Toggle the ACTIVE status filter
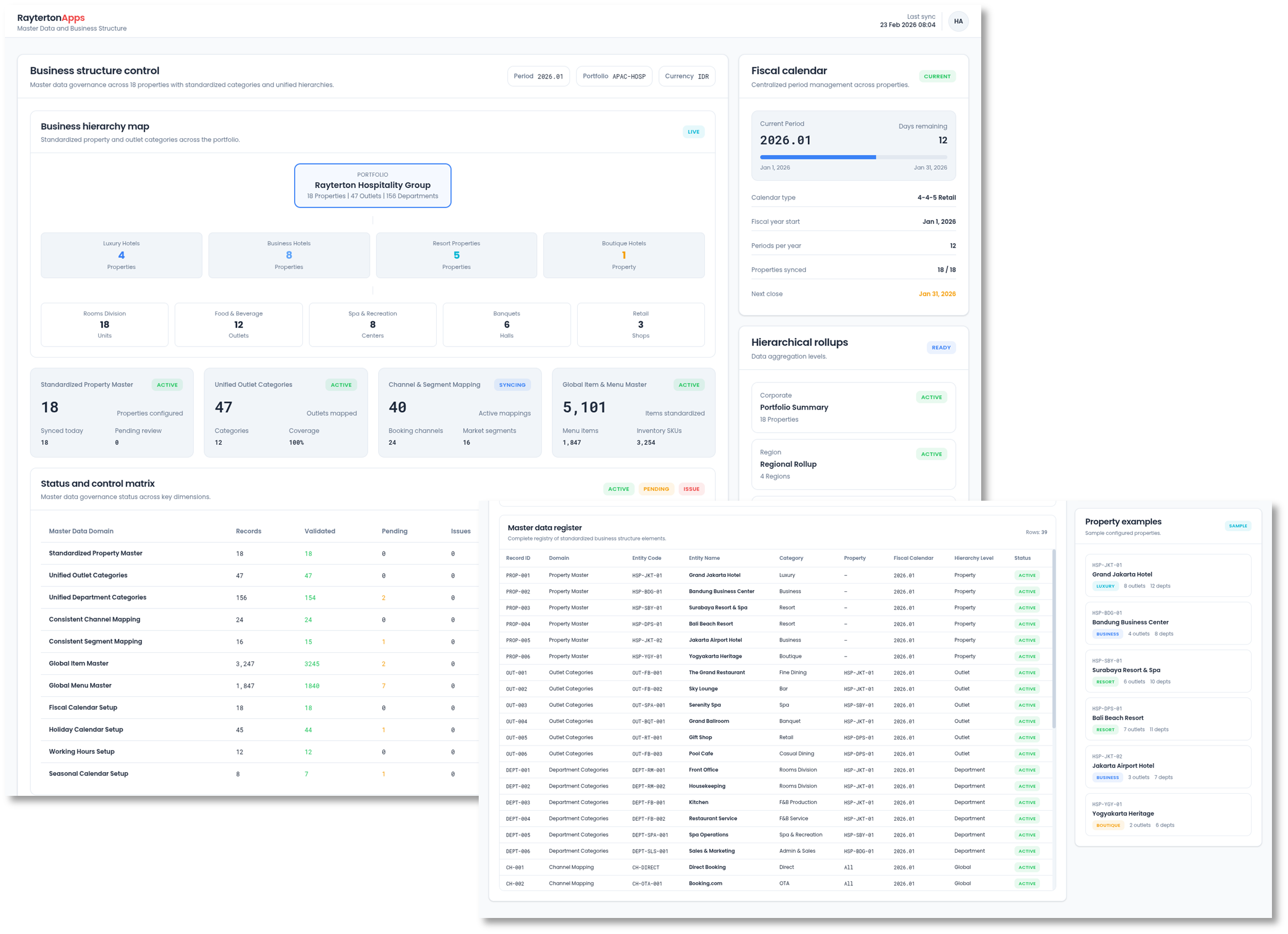The image size is (1288, 934). (619, 489)
